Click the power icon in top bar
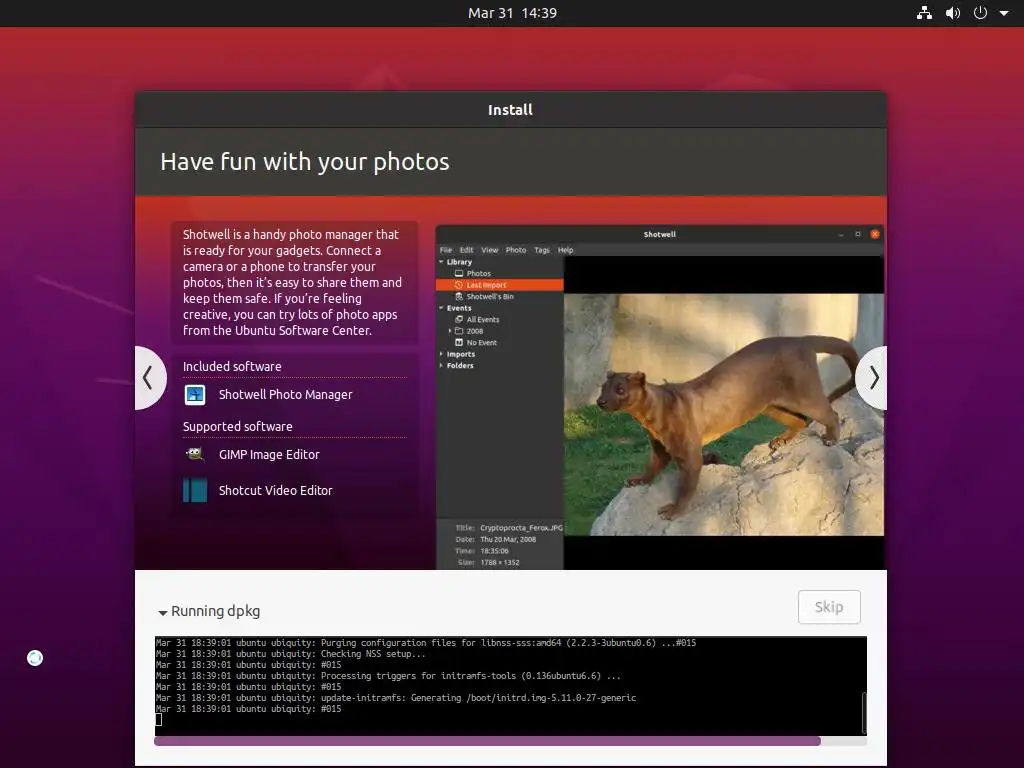 980,13
